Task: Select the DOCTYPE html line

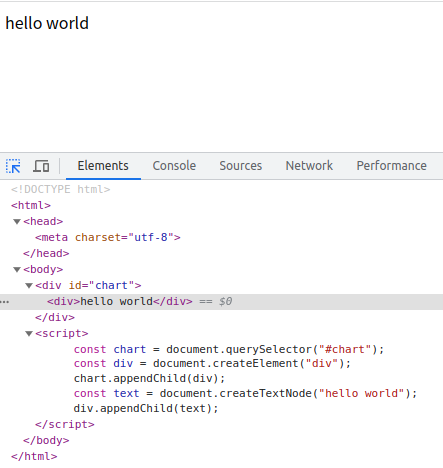Action: pyautogui.click(x=60, y=189)
